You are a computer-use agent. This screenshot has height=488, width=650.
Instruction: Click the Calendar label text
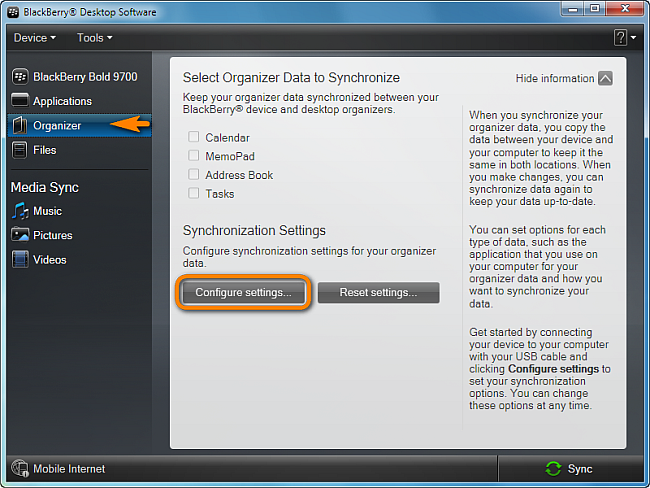pyautogui.click(x=228, y=138)
